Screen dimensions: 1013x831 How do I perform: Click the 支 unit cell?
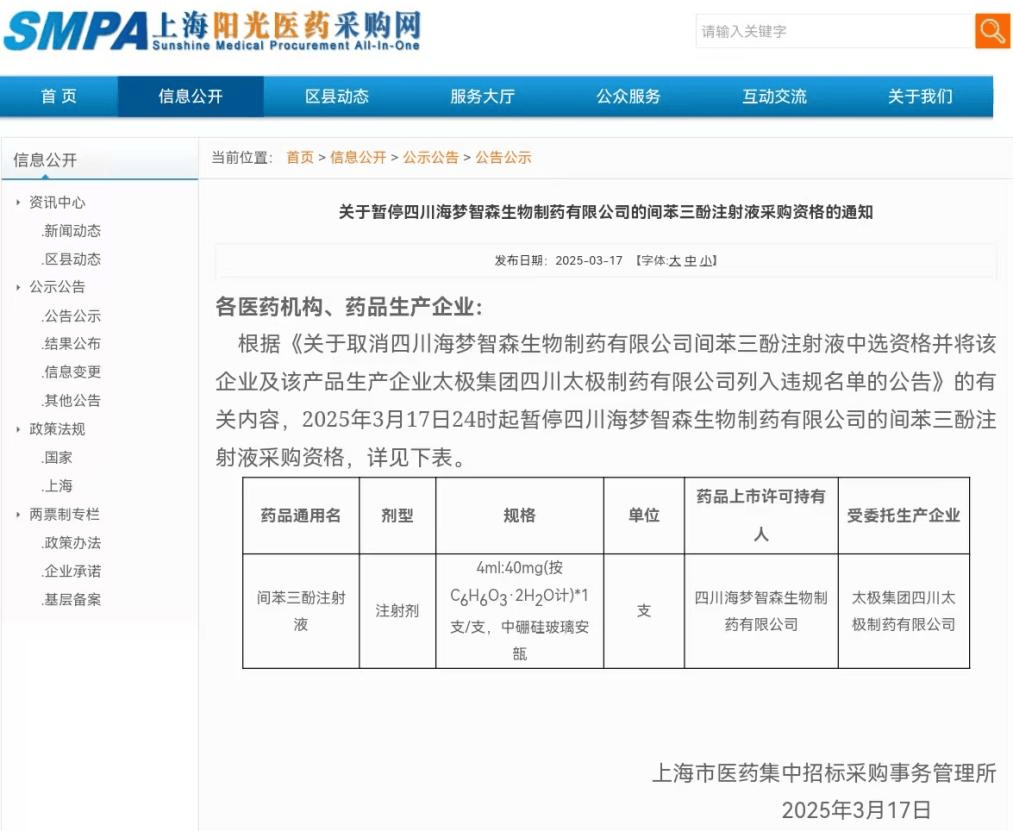pos(643,611)
